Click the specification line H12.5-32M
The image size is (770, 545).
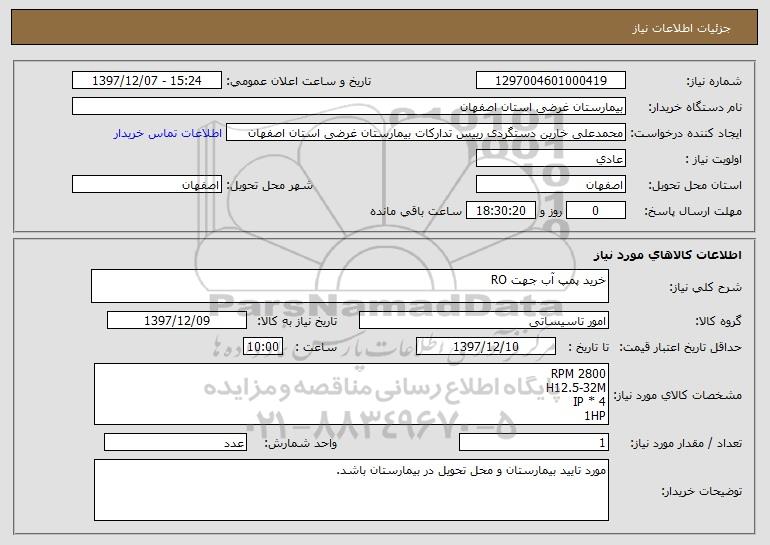tap(576, 387)
